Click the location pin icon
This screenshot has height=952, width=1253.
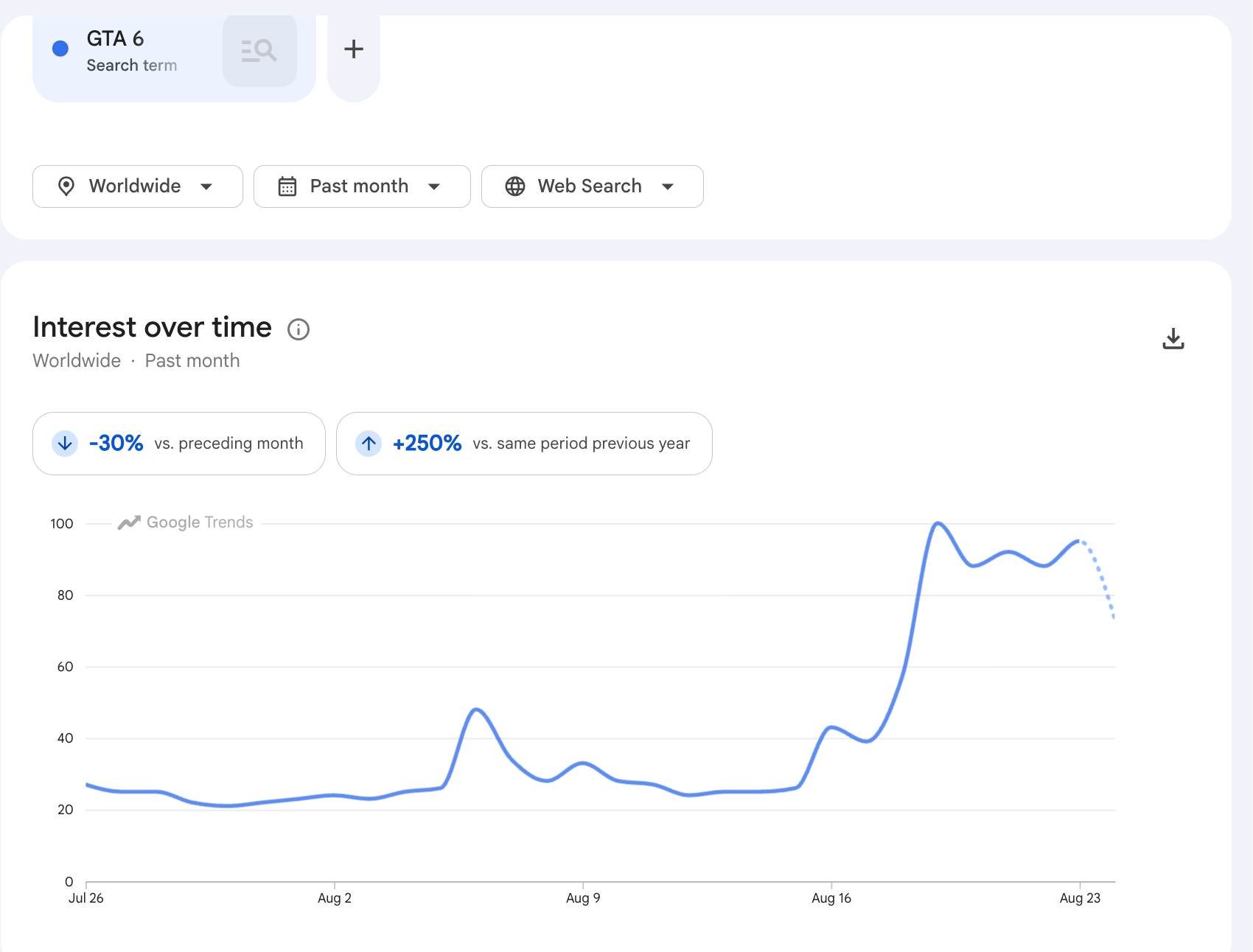click(66, 186)
